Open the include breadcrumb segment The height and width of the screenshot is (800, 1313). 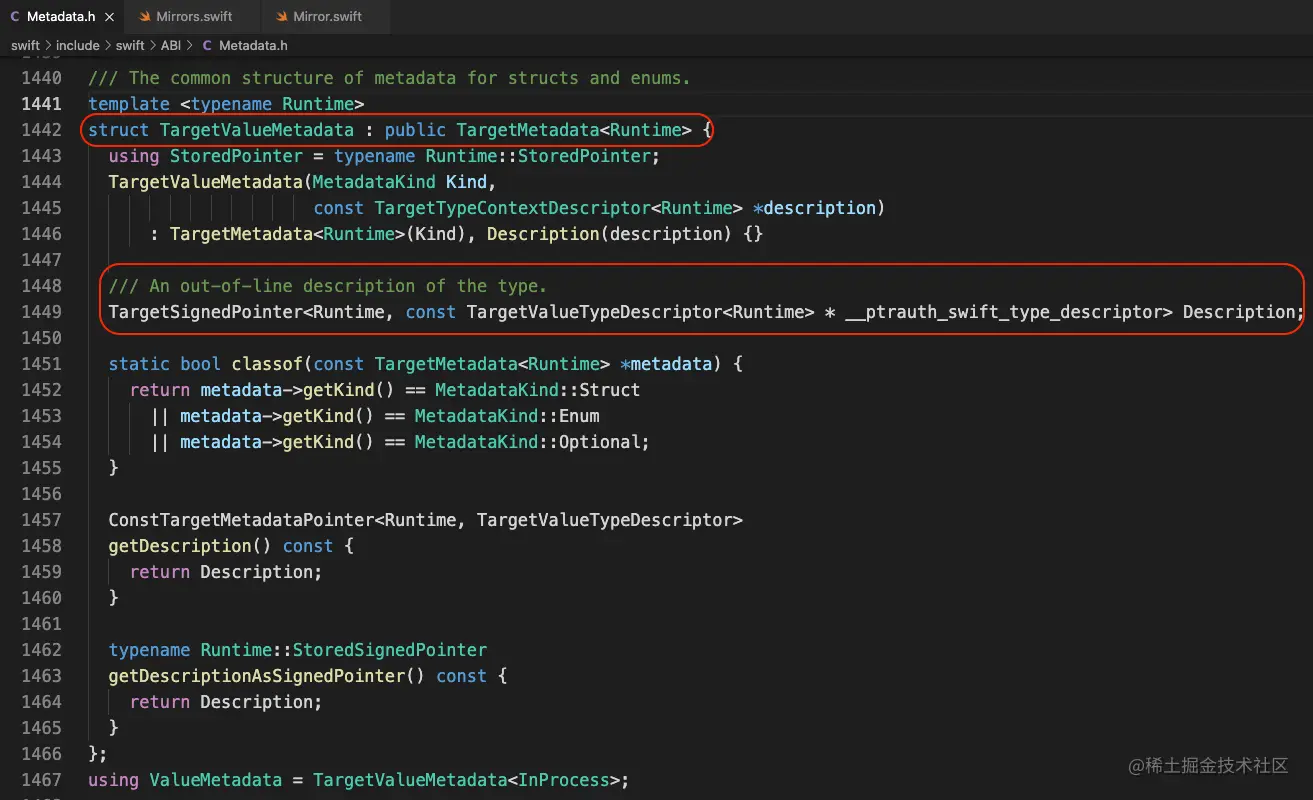[x=77, y=45]
